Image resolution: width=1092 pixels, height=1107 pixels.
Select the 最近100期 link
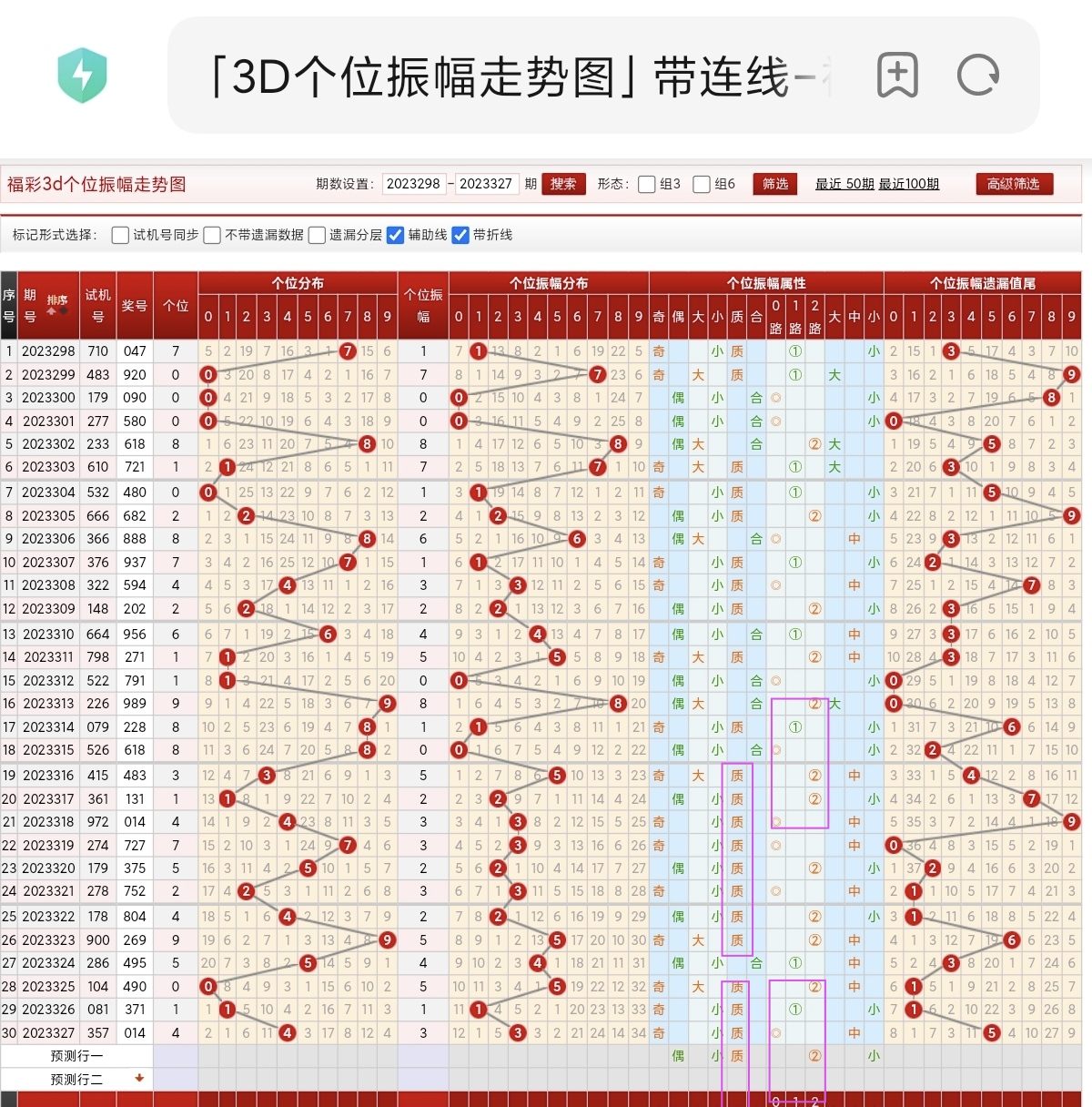(909, 183)
